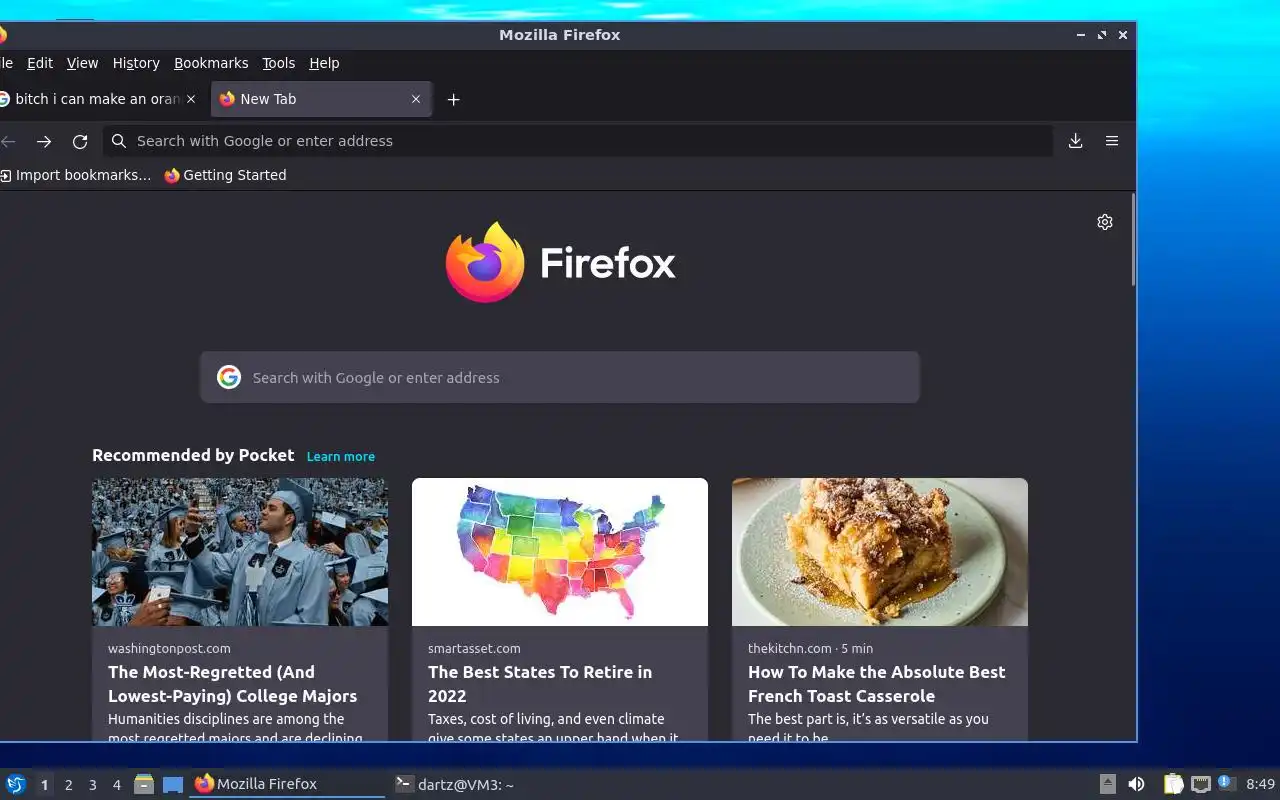Select the New Tab tab

pyautogui.click(x=321, y=99)
